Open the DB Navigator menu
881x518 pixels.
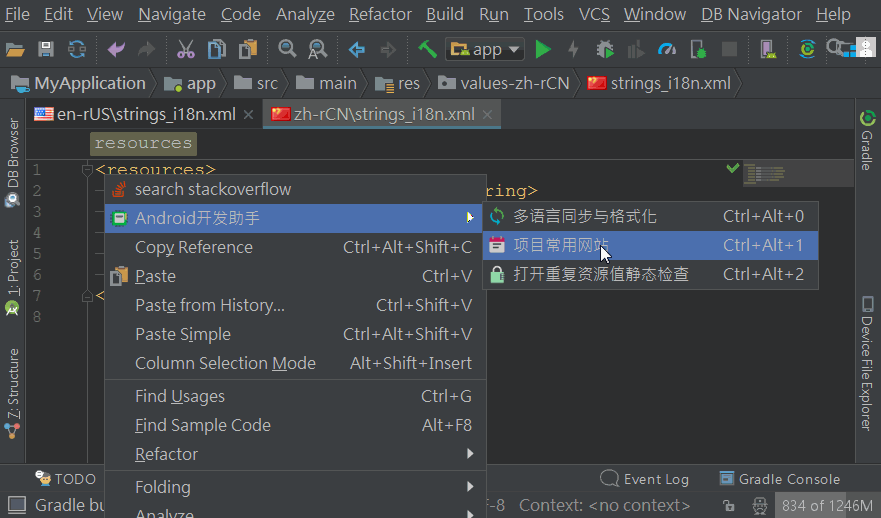751,14
